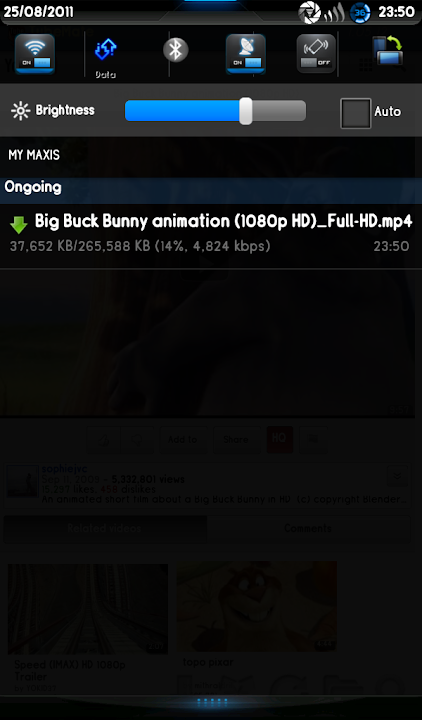Open the Big Buck Bunny download notification
Screen dimensions: 422x720
[211, 234]
